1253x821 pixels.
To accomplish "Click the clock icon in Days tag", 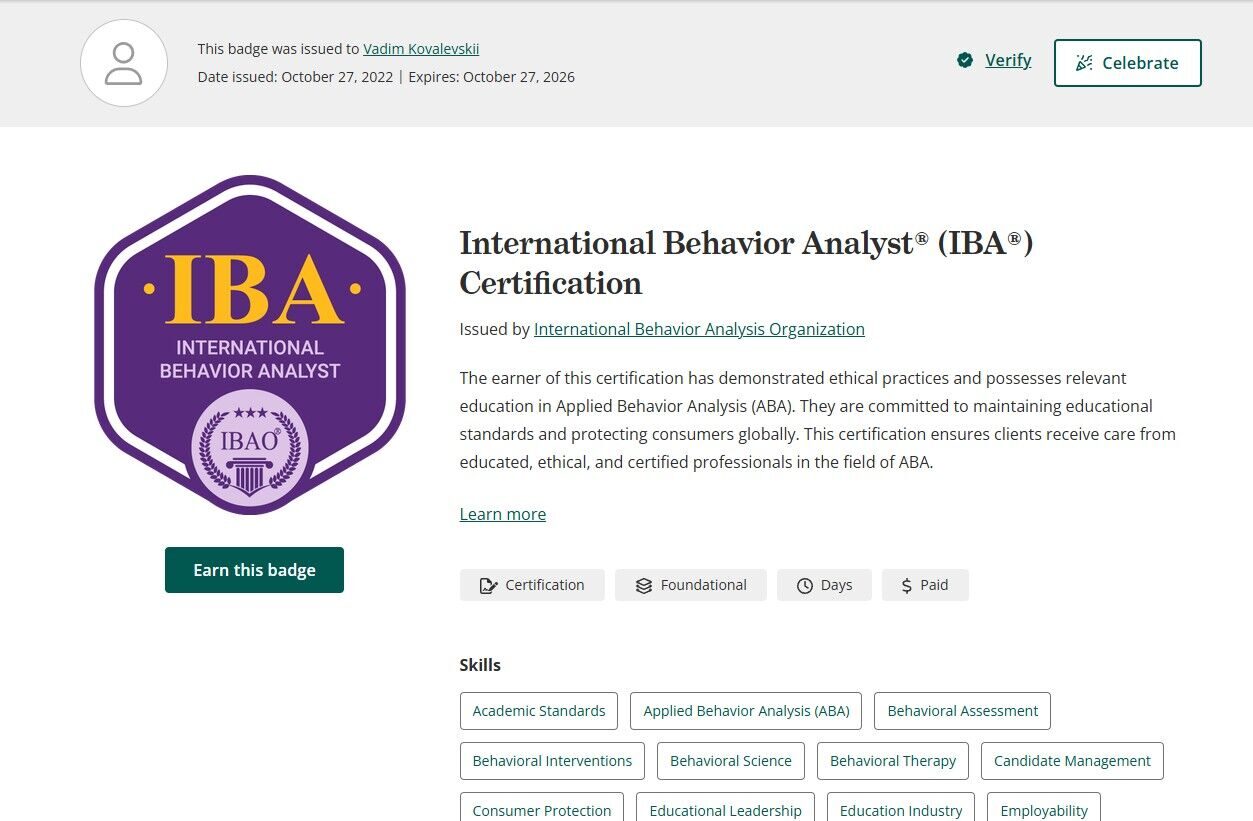I will point(805,586).
